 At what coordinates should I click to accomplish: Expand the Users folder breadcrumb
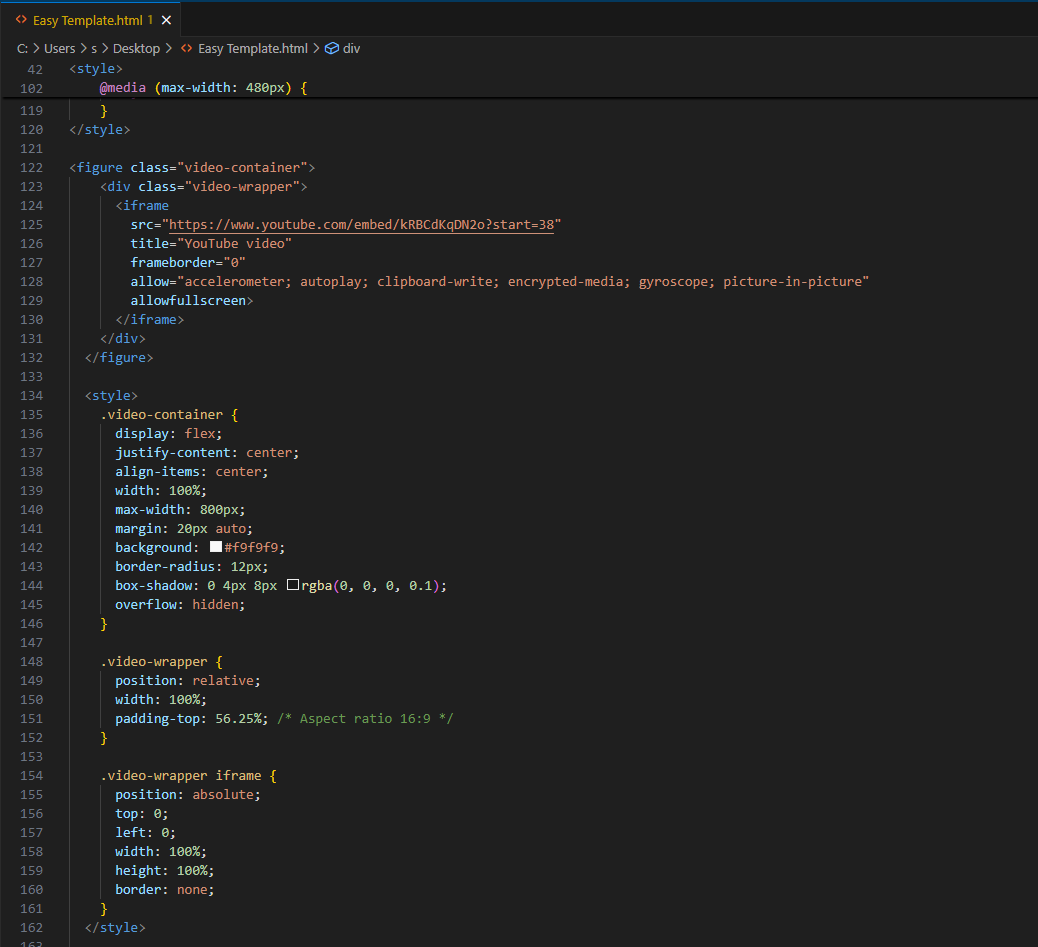click(x=59, y=48)
